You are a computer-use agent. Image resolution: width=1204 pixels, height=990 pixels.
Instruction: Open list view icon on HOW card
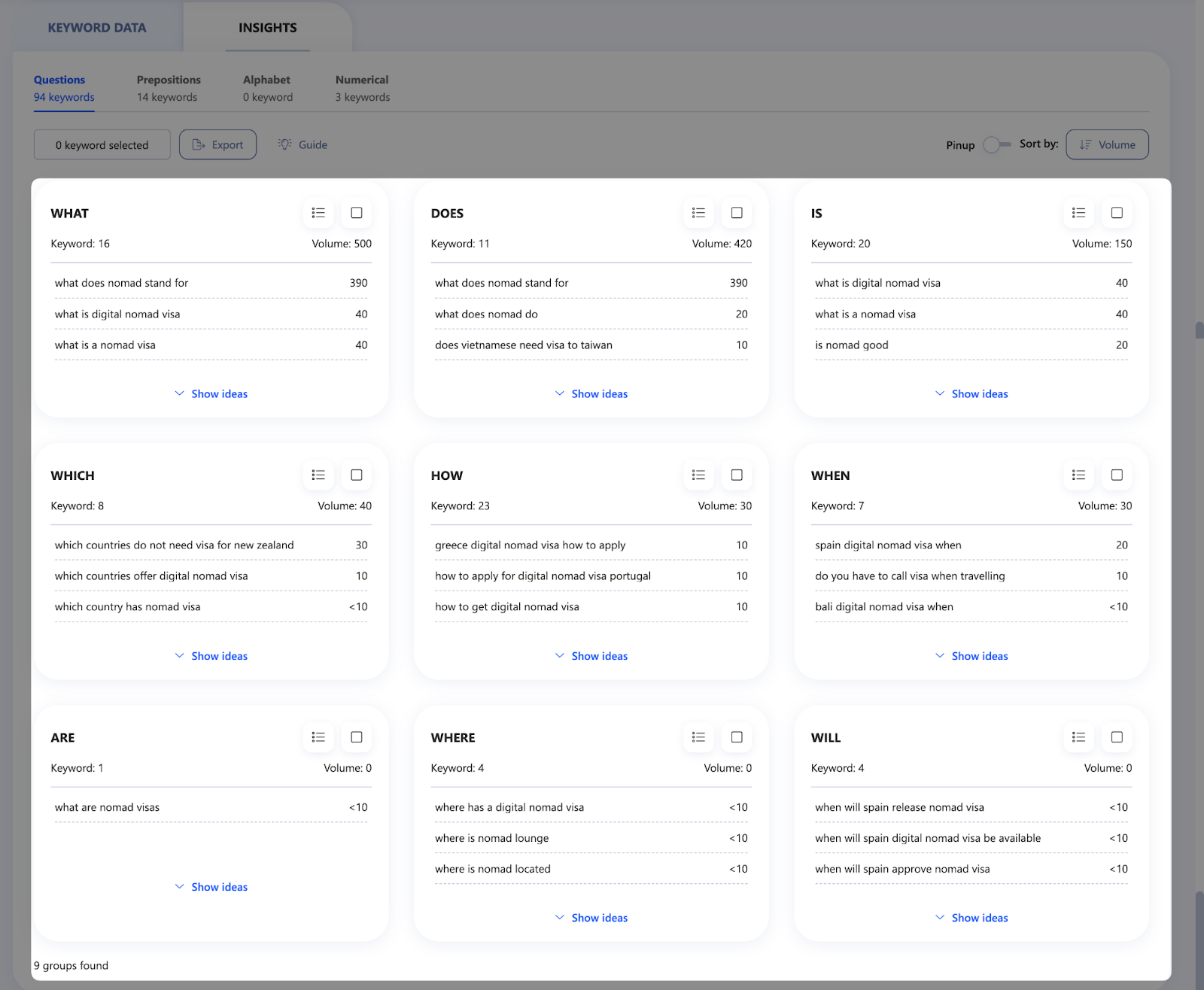(x=698, y=475)
